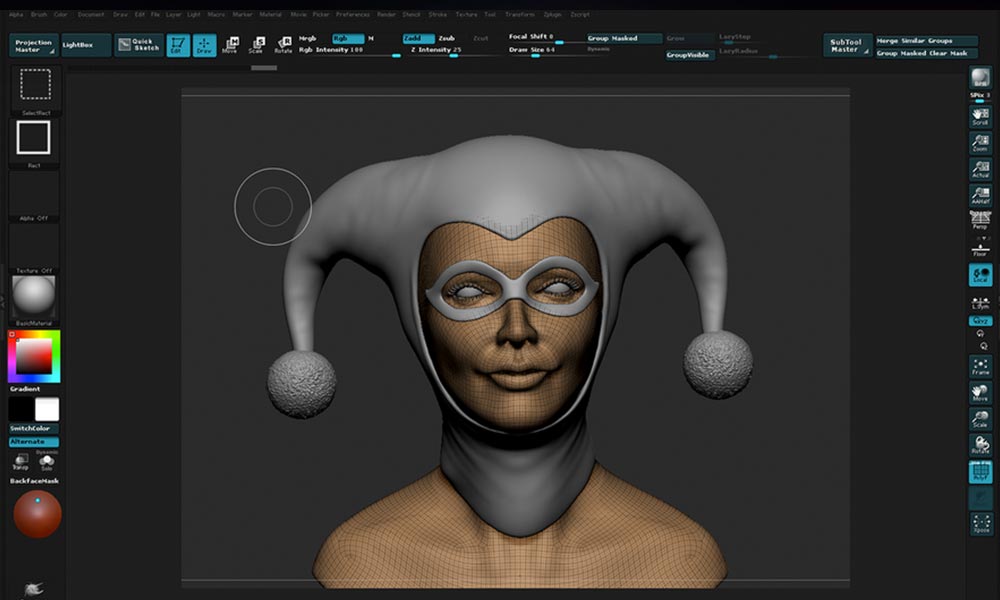Open the Render menu
Image resolution: width=1000 pixels, height=600 pixels.
pyautogui.click(x=386, y=14)
